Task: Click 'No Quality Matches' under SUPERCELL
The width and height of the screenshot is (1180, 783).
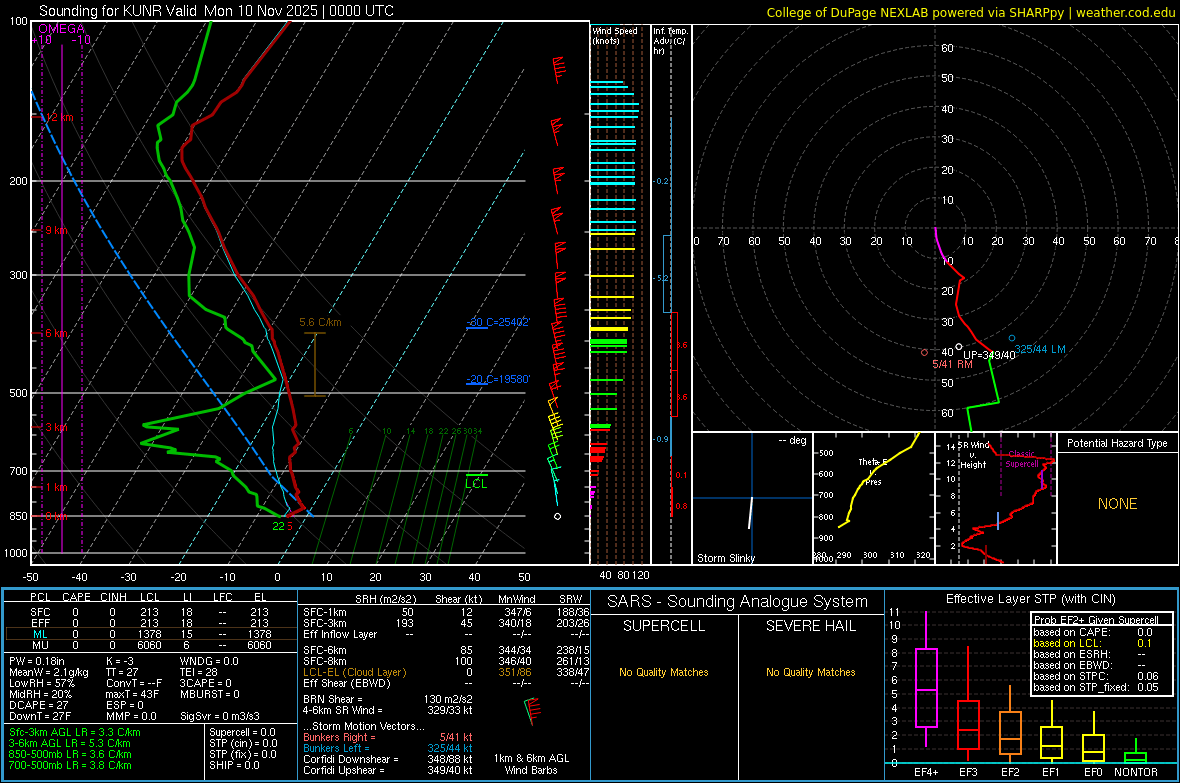Action: 664,672
